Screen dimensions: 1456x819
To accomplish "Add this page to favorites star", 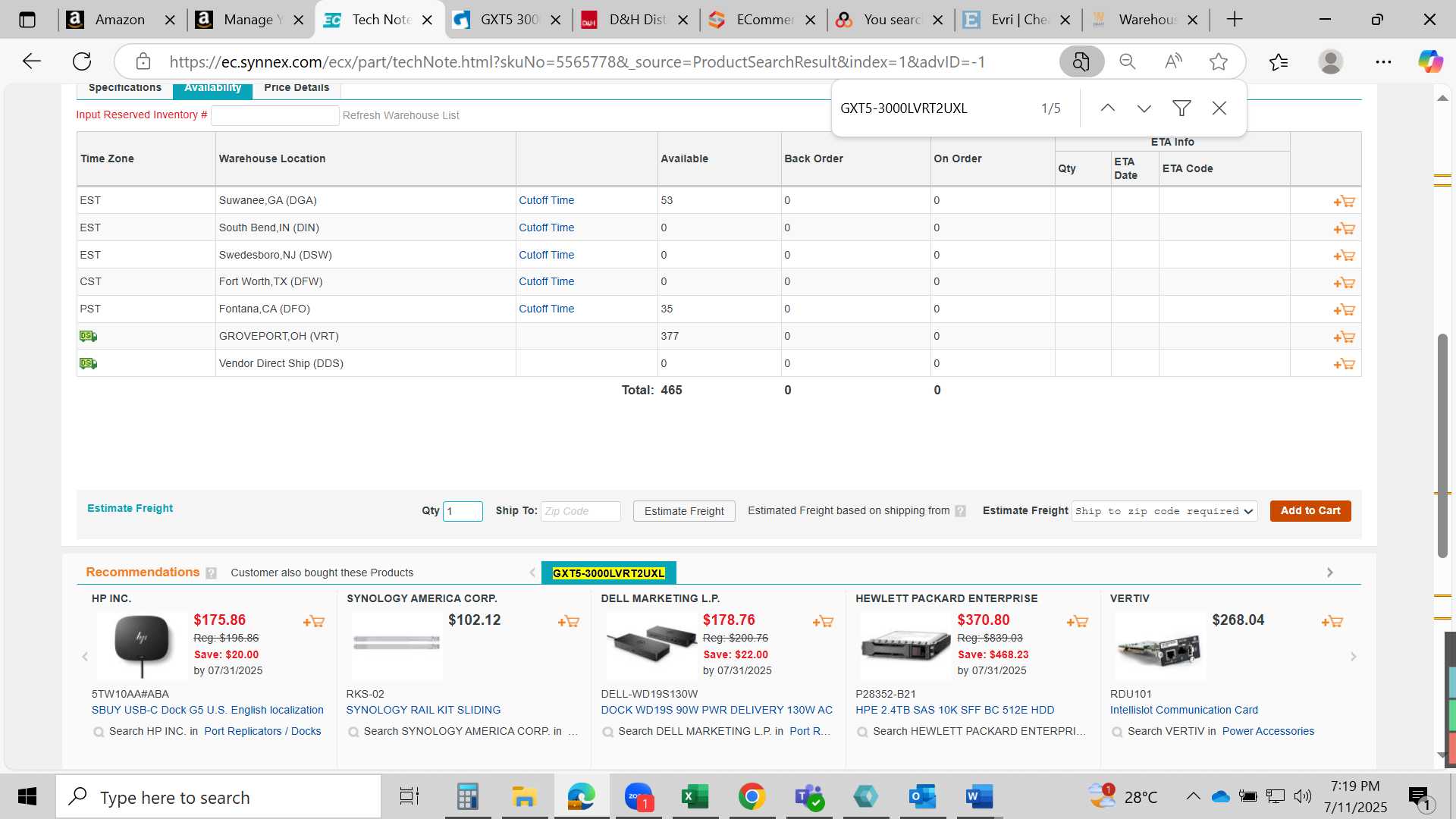I will pyautogui.click(x=1219, y=61).
